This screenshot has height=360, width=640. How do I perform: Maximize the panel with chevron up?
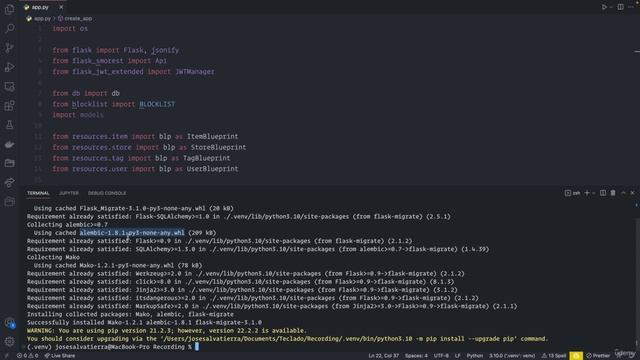[623, 193]
